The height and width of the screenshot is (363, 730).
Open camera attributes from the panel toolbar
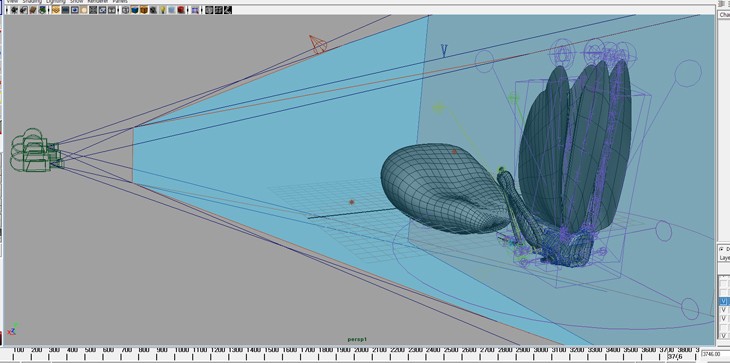23,10
